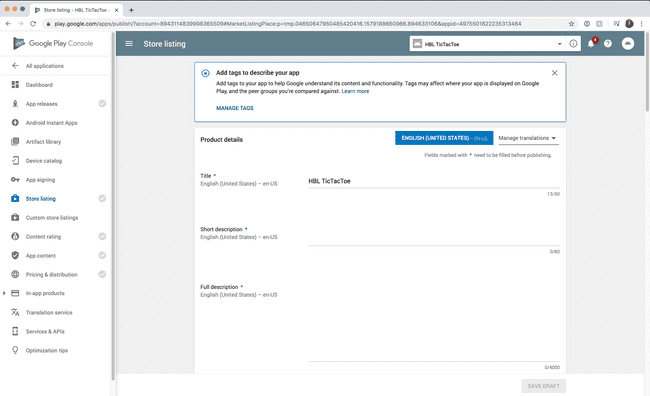Click the Device catalog icon

click(15, 160)
